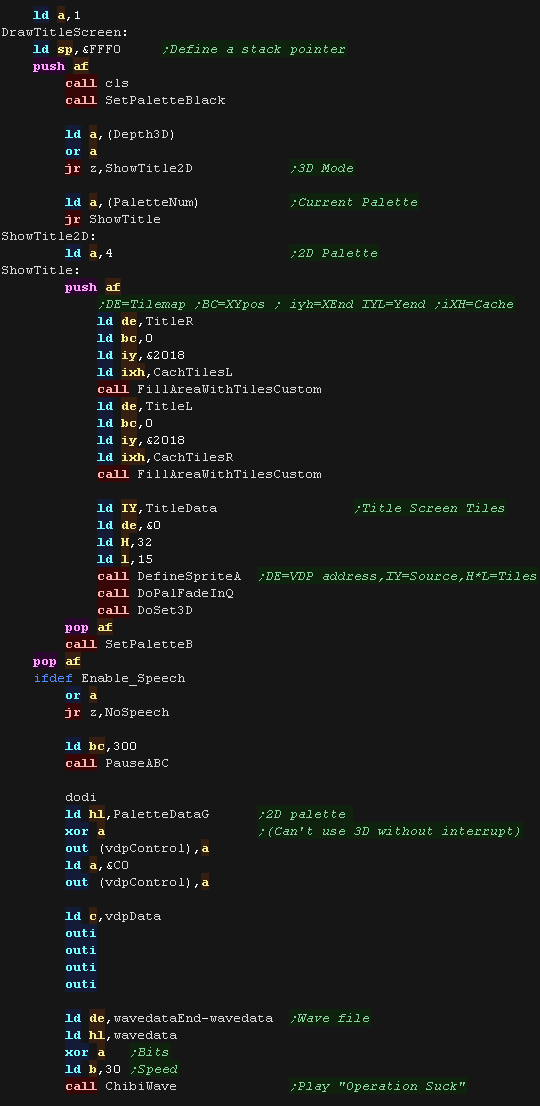The width and height of the screenshot is (540, 1106).
Task: Place cursor on call cls
Action: pos(97,83)
